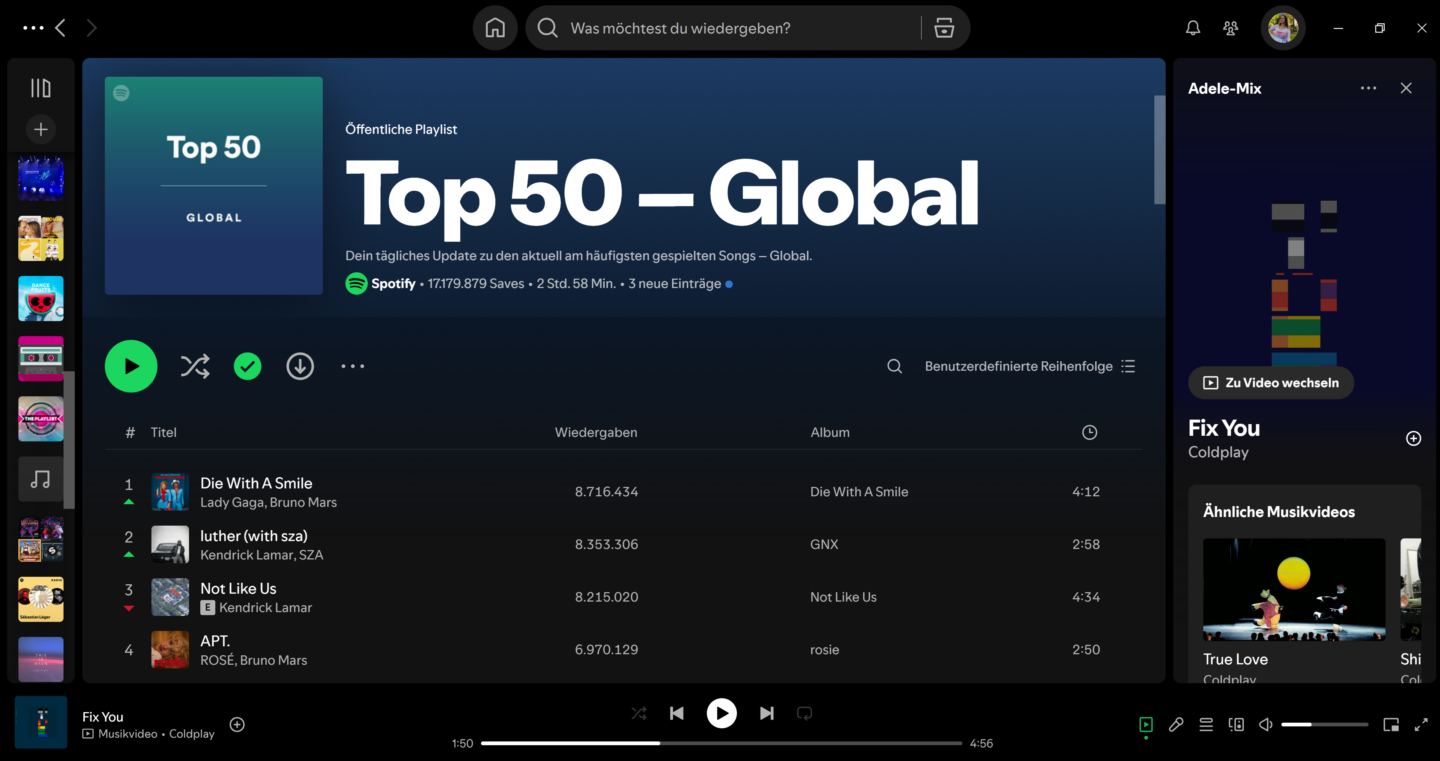1440x761 pixels.
Task: Open the lyrics view
Action: tap(1176, 724)
